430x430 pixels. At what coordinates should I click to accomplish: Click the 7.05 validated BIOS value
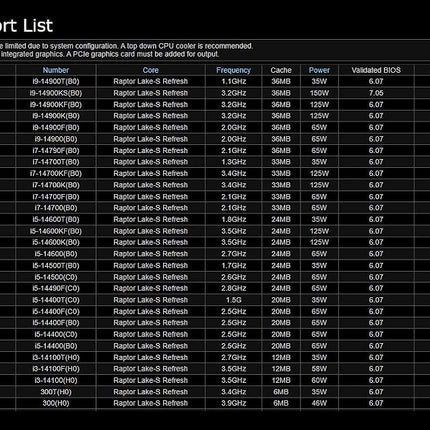pyautogui.click(x=376, y=93)
